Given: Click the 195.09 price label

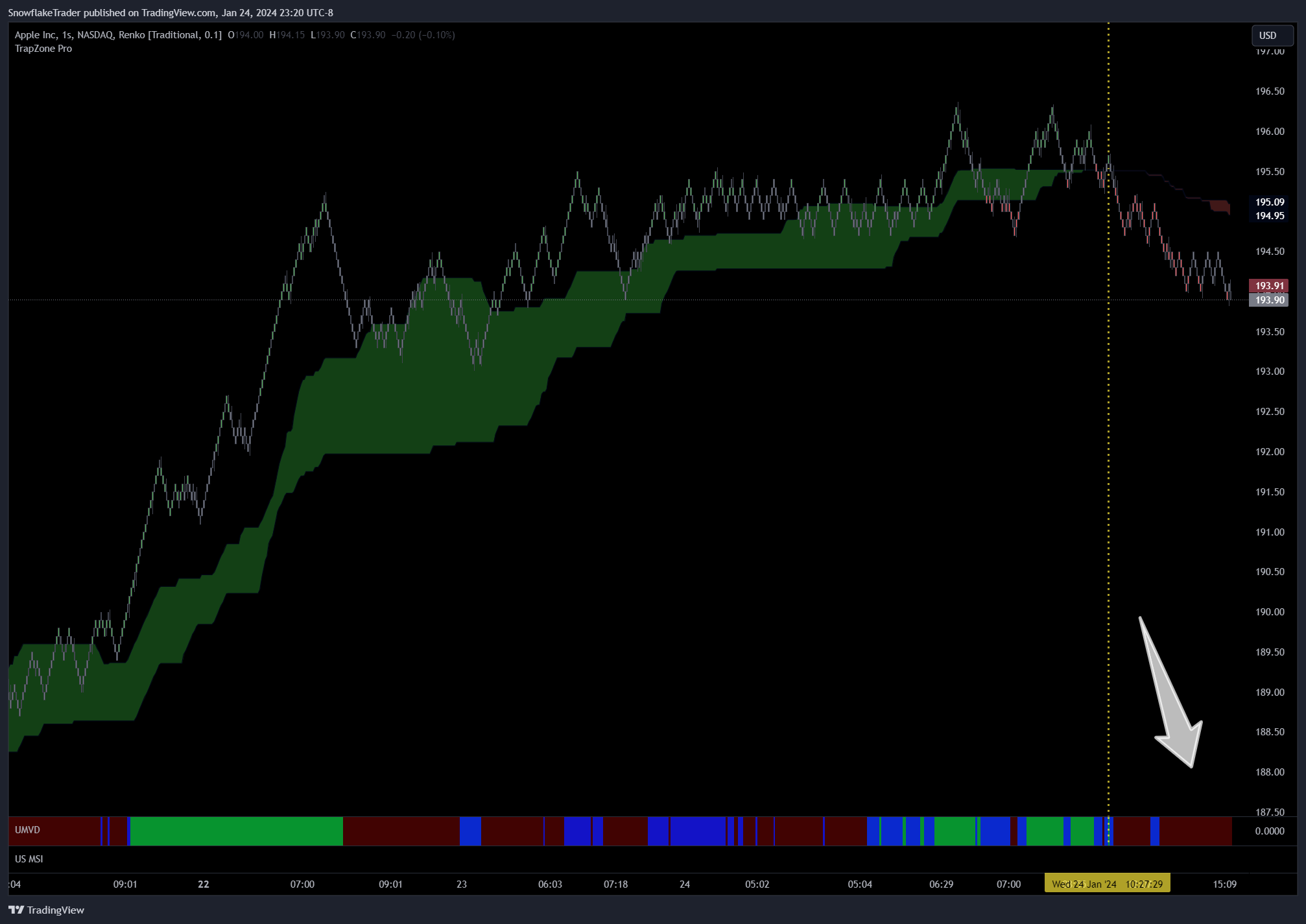Looking at the screenshot, I should click(x=1269, y=202).
